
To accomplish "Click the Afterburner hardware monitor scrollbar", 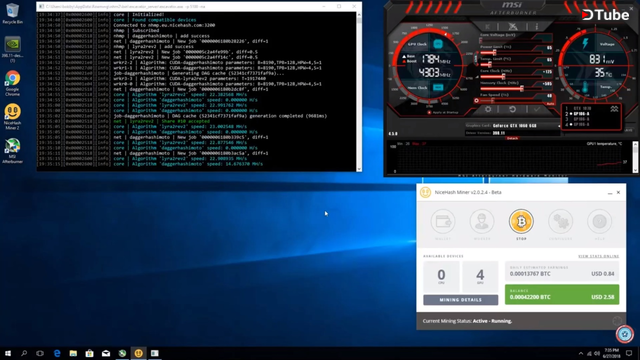I will click(x=635, y=157).
